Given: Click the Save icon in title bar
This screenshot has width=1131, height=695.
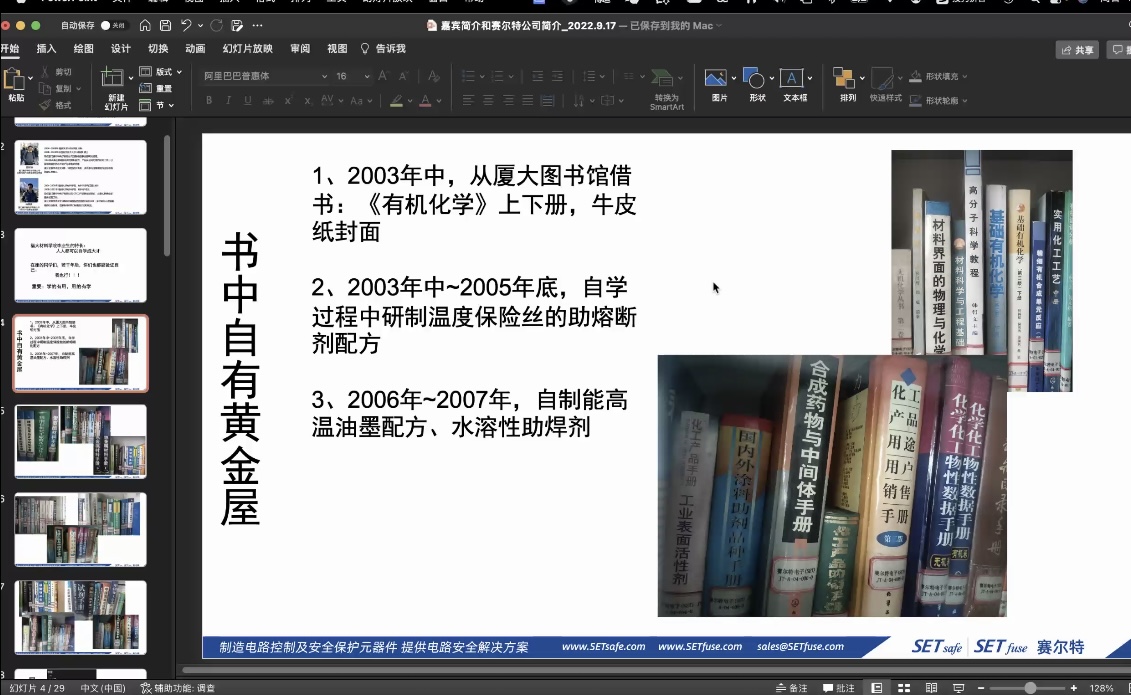Looking at the screenshot, I should (165, 25).
